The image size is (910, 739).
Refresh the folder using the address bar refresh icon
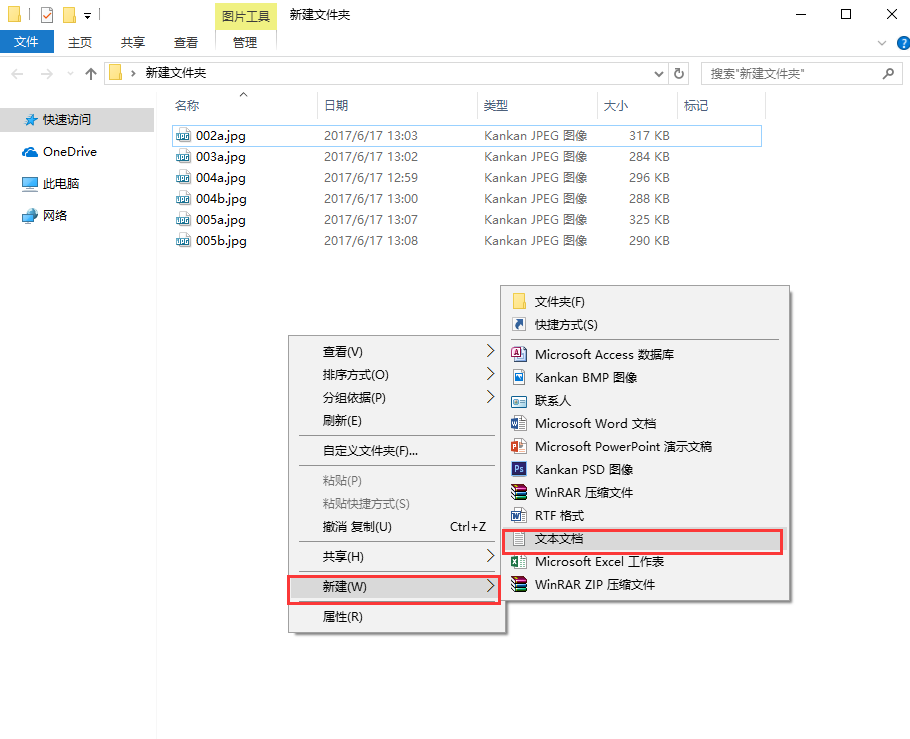[x=679, y=73]
